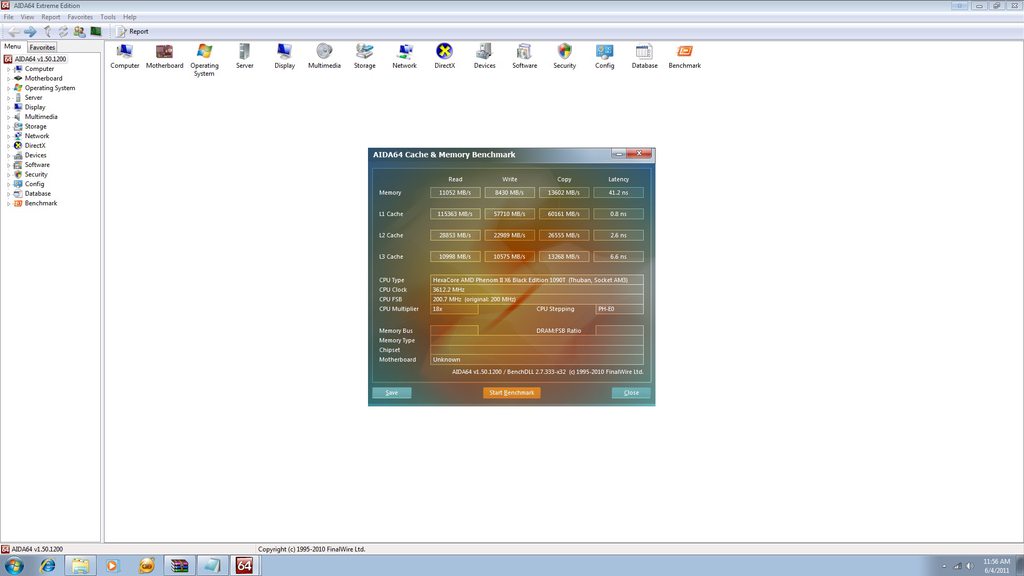Open Internet Explorer from the taskbar
The width and height of the screenshot is (1024, 576).
click(x=47, y=566)
